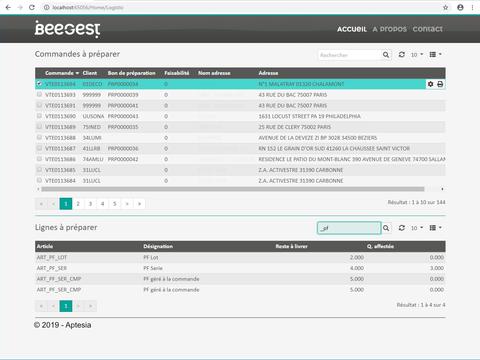Sort by the Commande column header

pyautogui.click(x=62, y=73)
